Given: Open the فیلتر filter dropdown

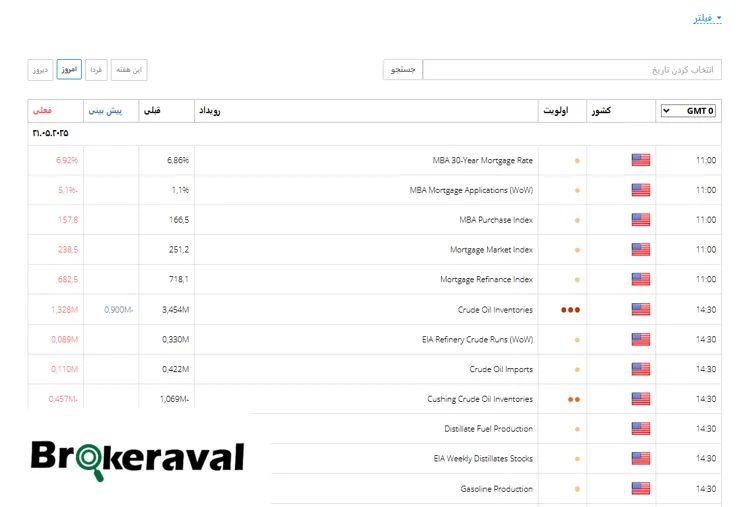Looking at the screenshot, I should click(707, 18).
